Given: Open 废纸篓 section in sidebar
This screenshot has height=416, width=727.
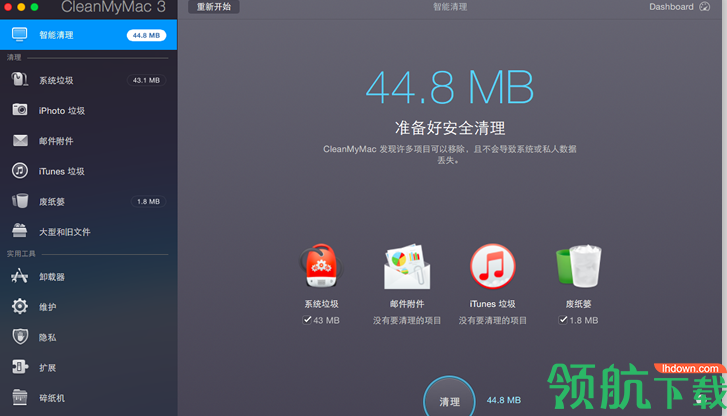Looking at the screenshot, I should [x=88, y=201].
